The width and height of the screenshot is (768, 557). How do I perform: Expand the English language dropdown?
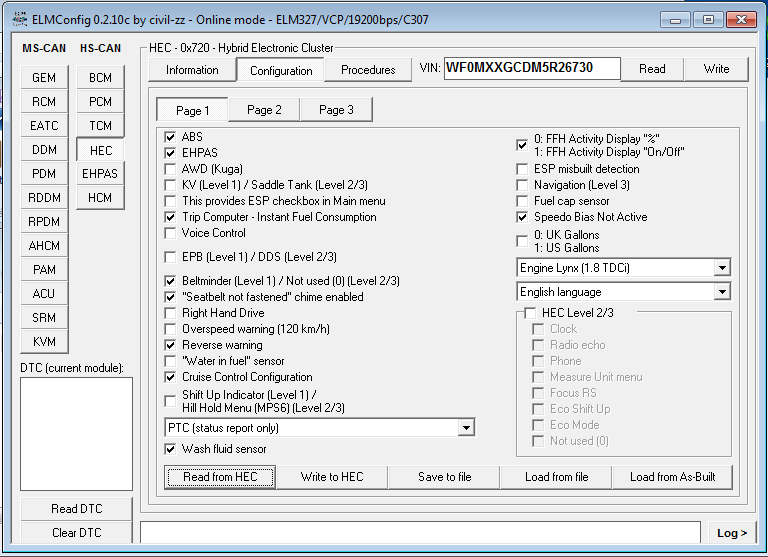click(x=722, y=292)
